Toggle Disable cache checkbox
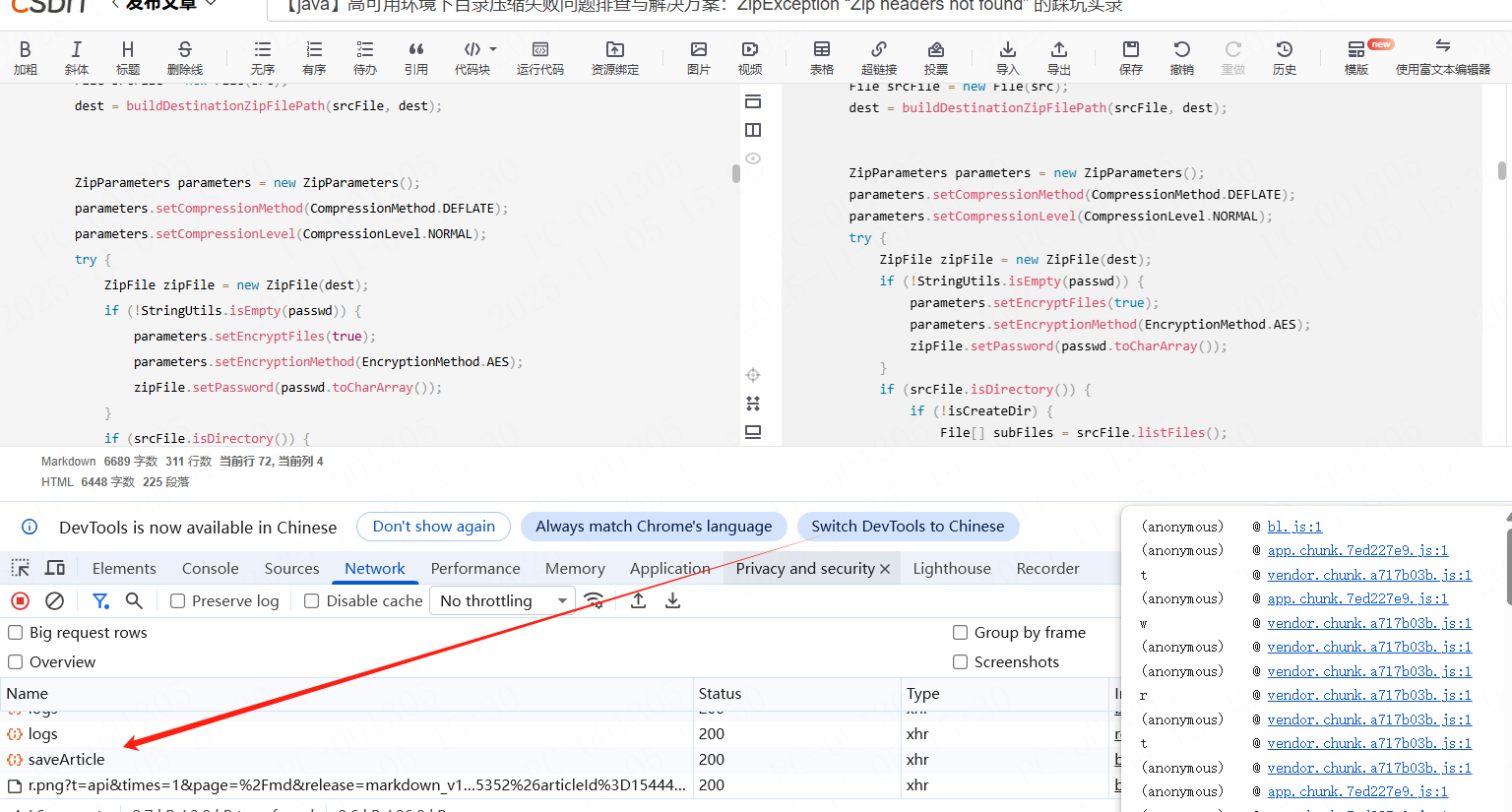Screen dimensions: 1512x812 312,600
